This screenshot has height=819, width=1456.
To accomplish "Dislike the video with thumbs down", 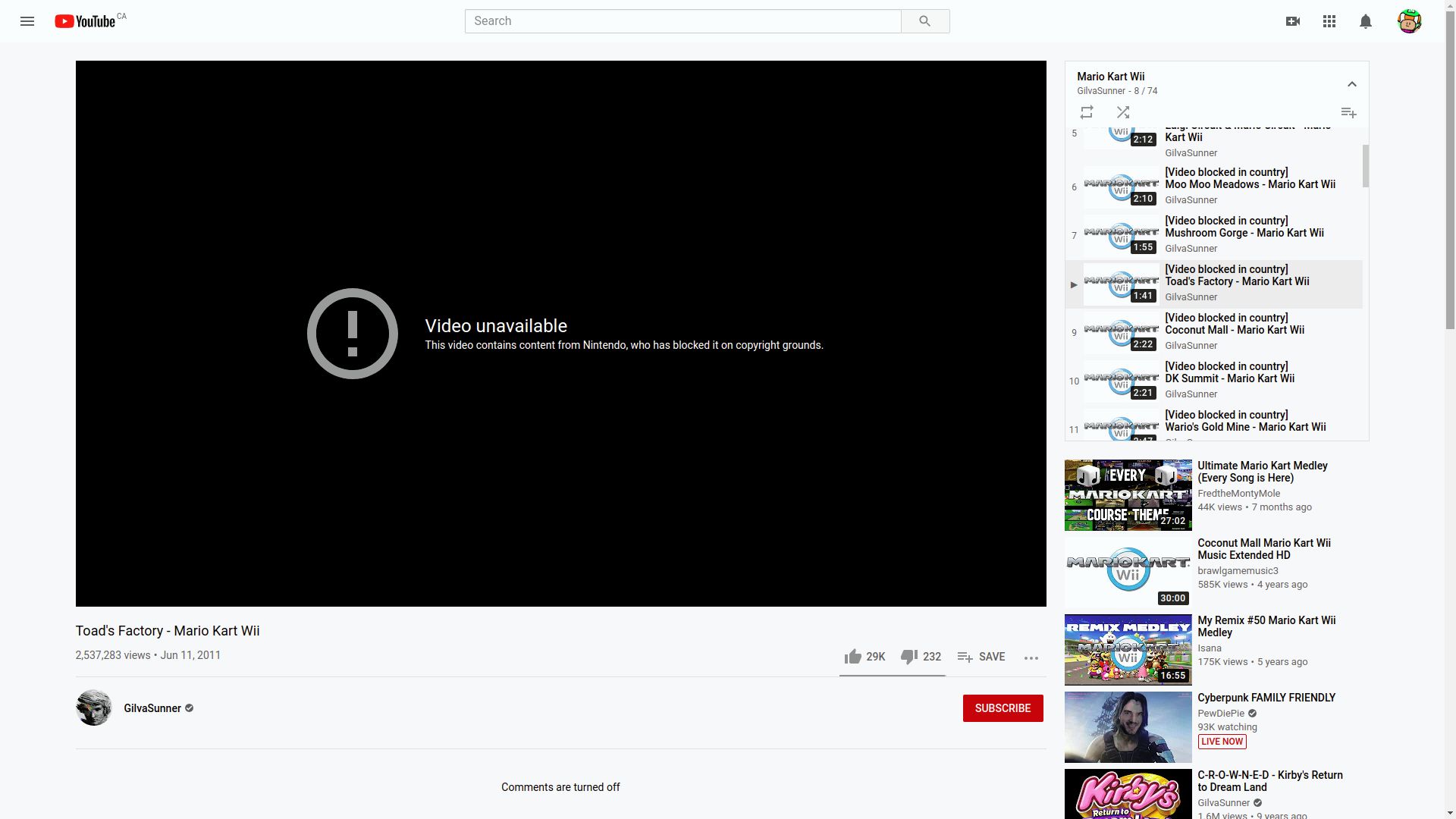I will (x=921, y=657).
